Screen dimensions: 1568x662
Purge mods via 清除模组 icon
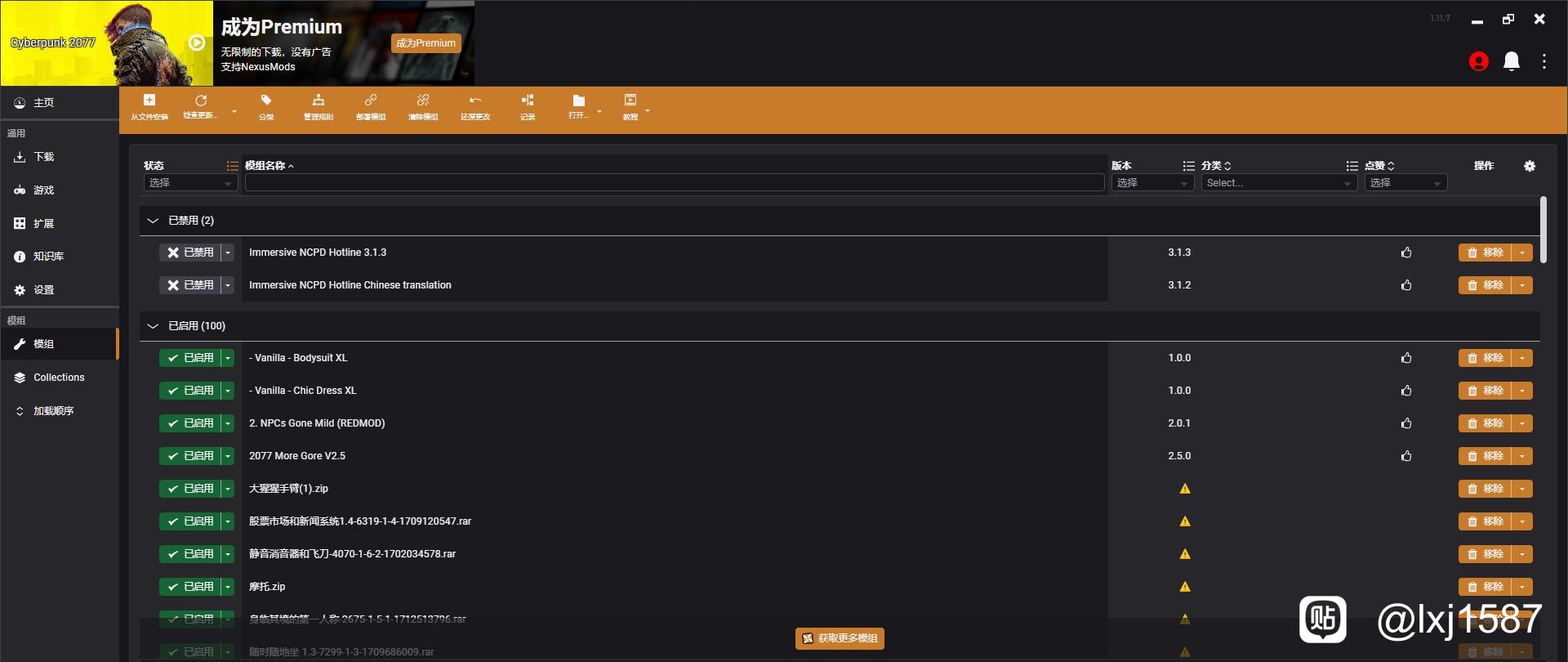tap(423, 107)
